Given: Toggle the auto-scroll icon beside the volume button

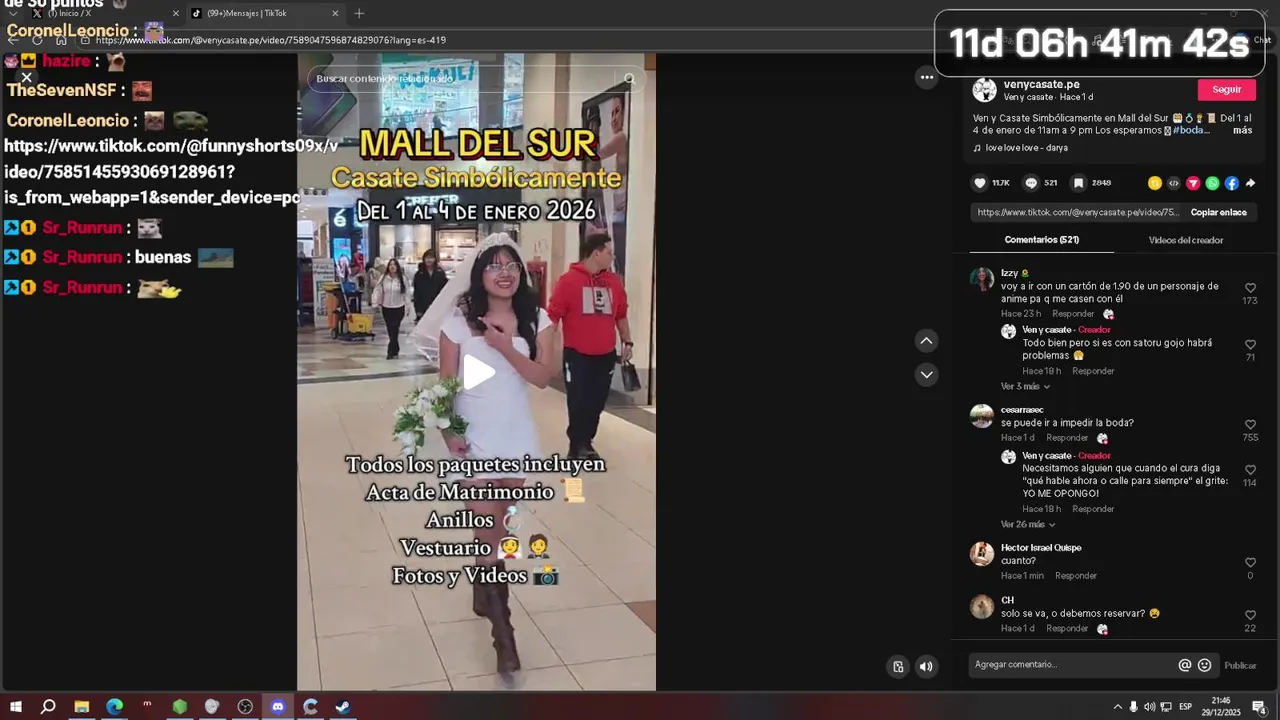Looking at the screenshot, I should click(898, 666).
